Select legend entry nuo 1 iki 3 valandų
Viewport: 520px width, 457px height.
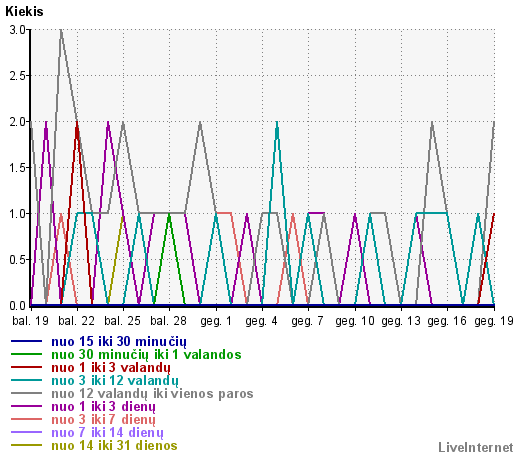click(x=111, y=368)
